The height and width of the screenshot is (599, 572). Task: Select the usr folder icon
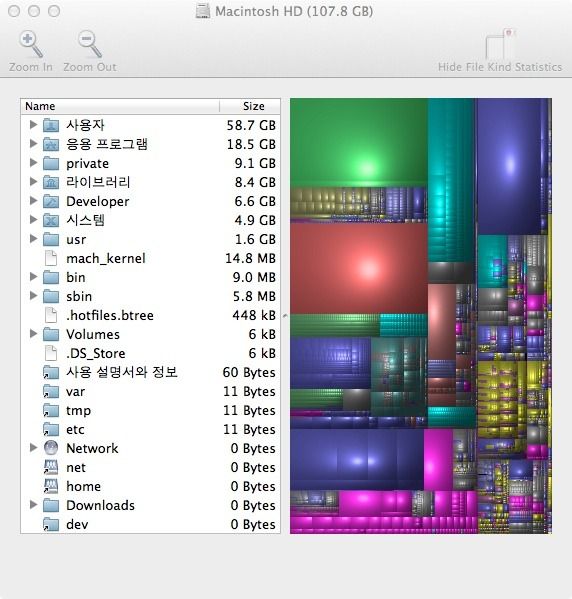click(x=51, y=239)
